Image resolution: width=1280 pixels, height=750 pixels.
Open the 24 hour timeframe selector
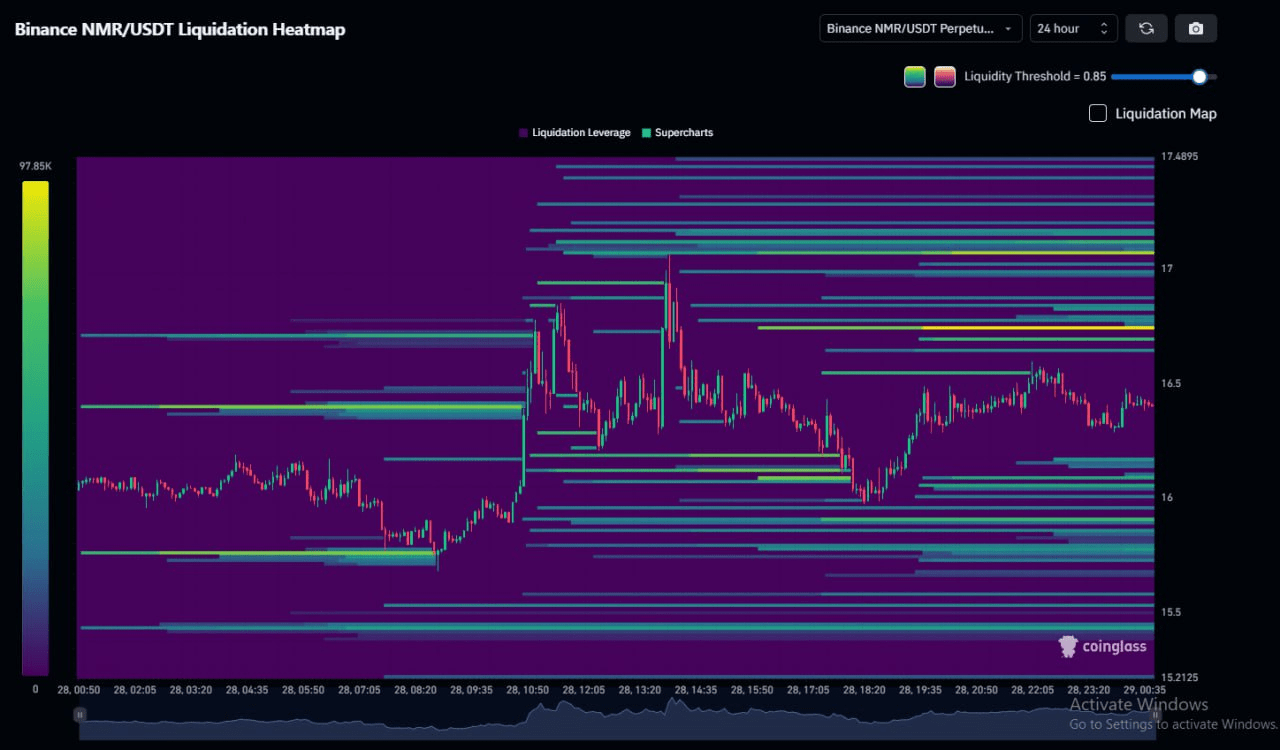click(1074, 28)
